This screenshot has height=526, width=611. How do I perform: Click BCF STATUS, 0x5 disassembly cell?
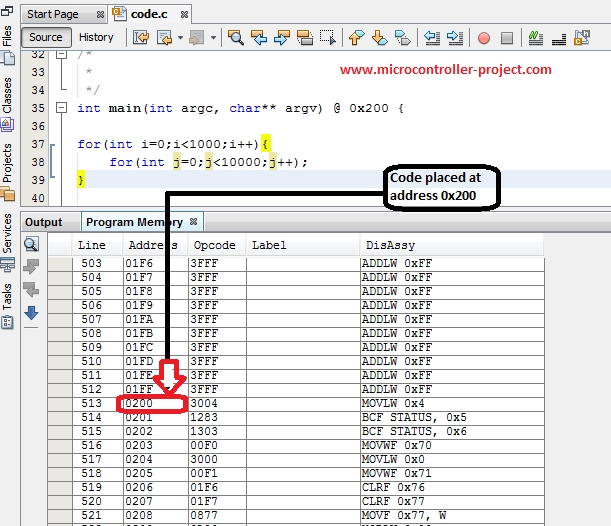click(452, 417)
